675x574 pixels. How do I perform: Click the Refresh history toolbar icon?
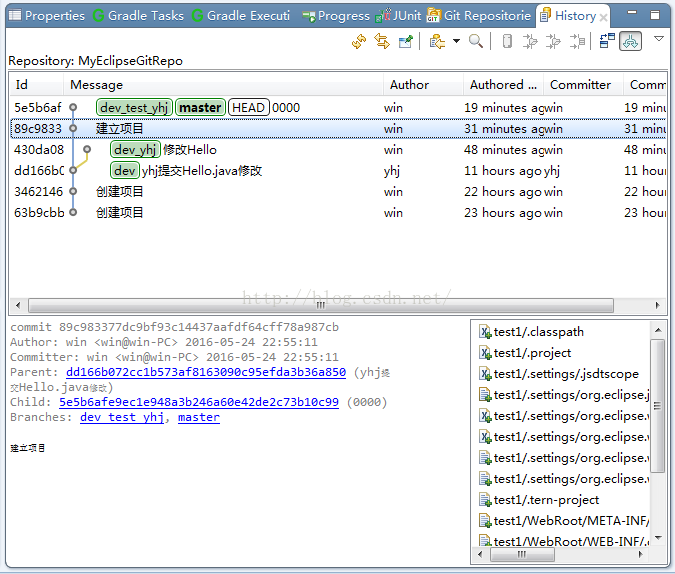click(x=359, y=42)
